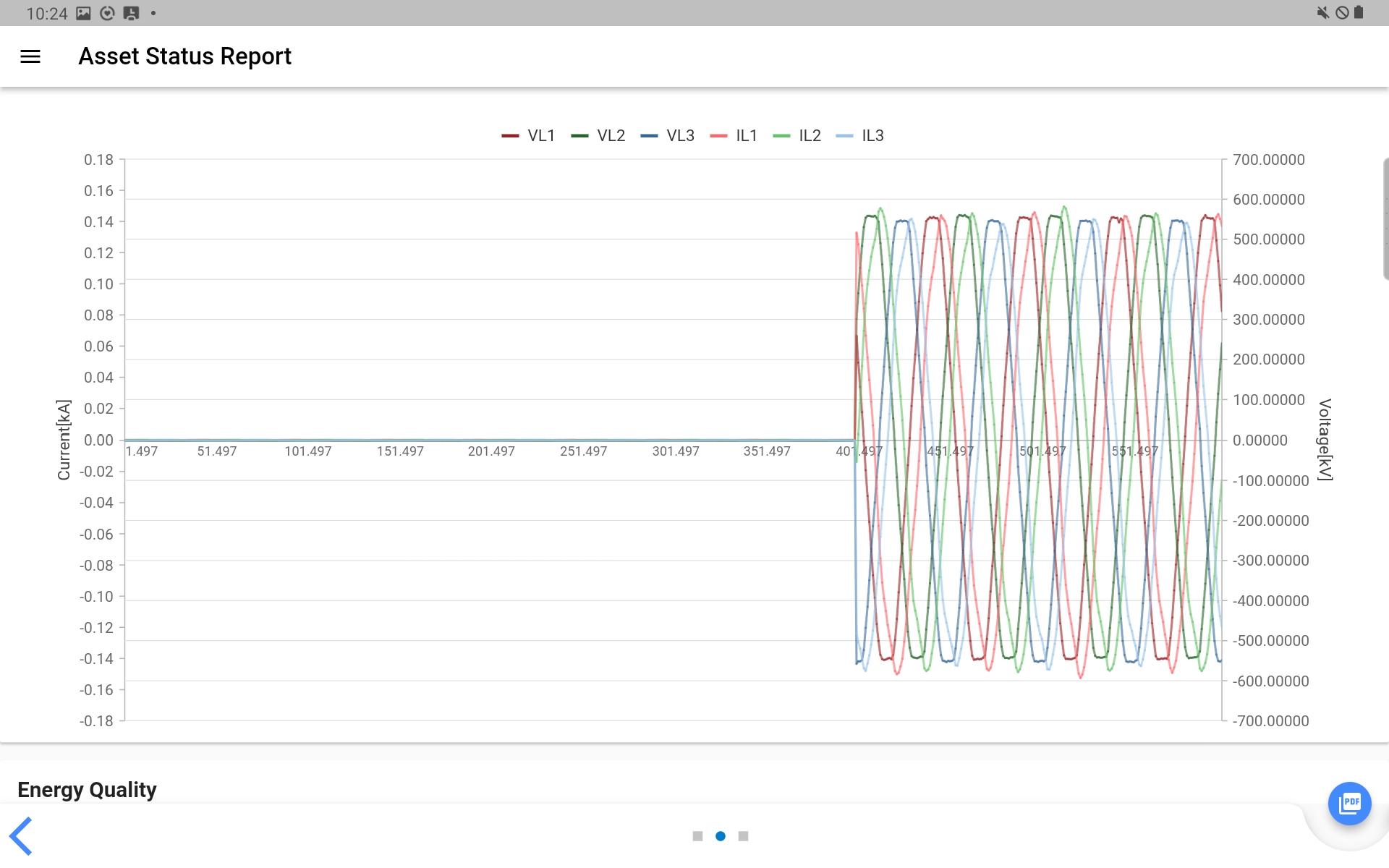1389x868 pixels.
Task: Open the navigation drawer menu
Action: tap(29, 56)
